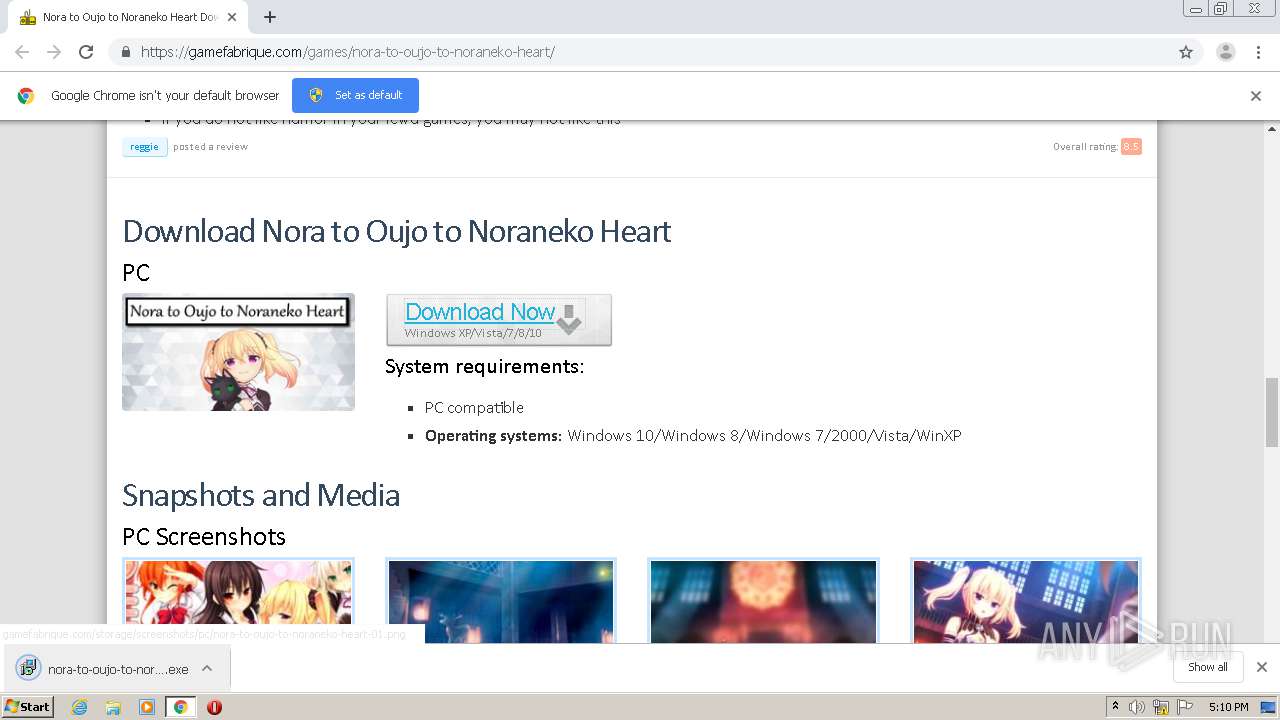Click the Download Nora to Oujo heading
1280x720 pixels.
coord(397,231)
